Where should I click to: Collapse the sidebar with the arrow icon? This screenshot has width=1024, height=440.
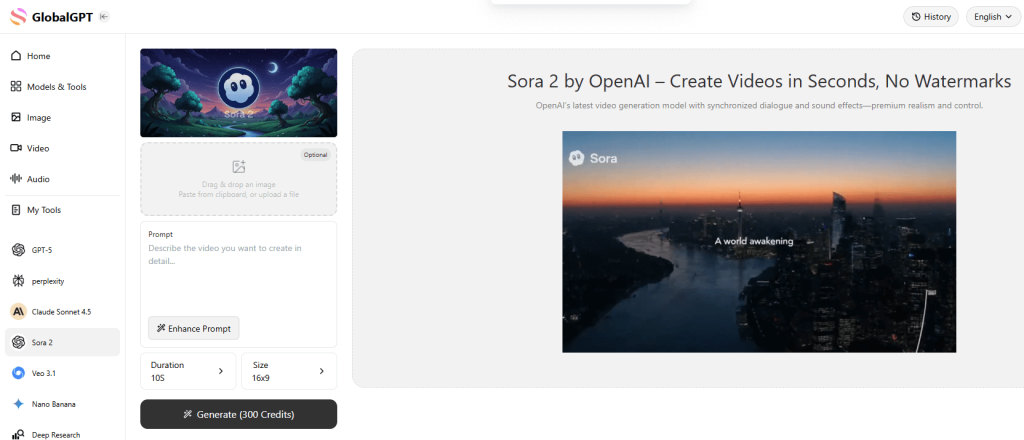pyautogui.click(x=103, y=17)
